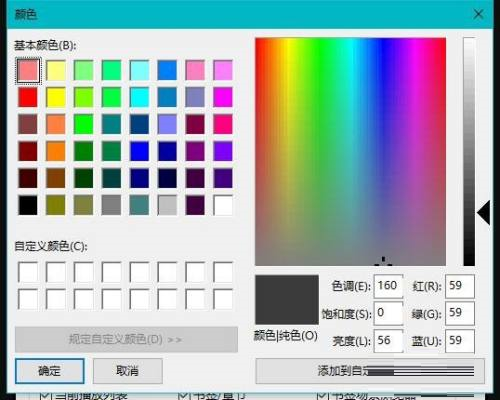The height and width of the screenshot is (400, 500).
Task: Click the greyed 规定自定义颜色(D) button
Action: coord(126,339)
